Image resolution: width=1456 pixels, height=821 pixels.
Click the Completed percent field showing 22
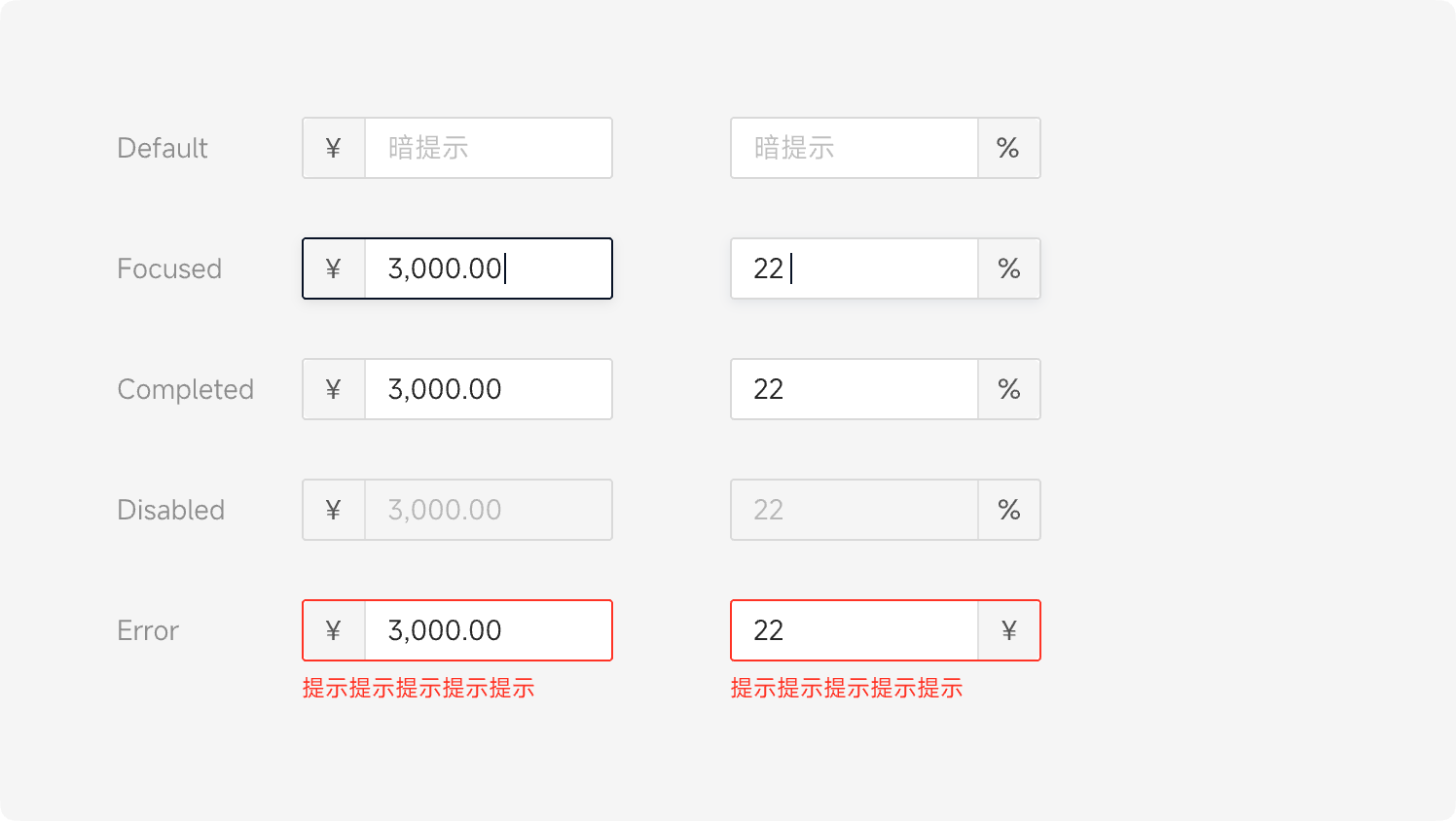854,389
